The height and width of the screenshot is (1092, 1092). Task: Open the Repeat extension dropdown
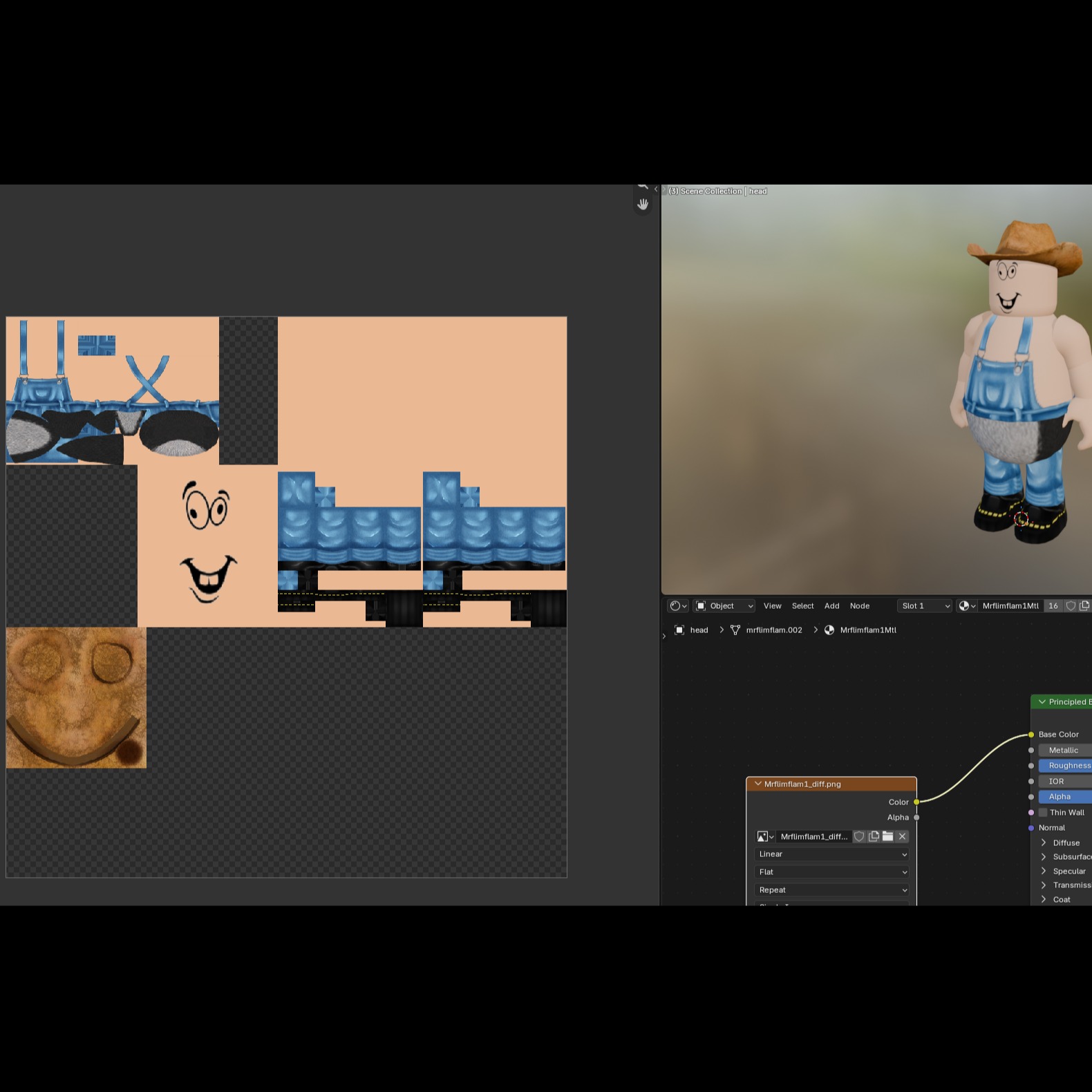click(x=832, y=891)
